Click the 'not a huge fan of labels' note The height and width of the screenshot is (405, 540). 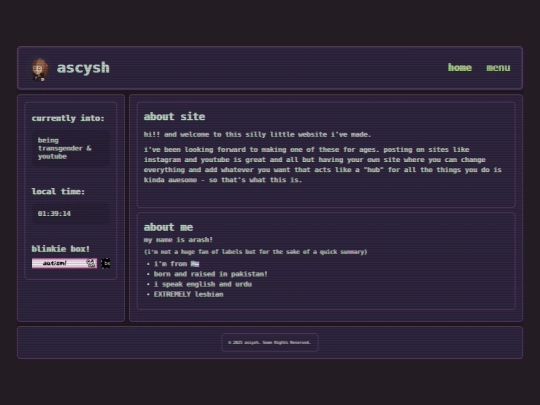point(255,252)
